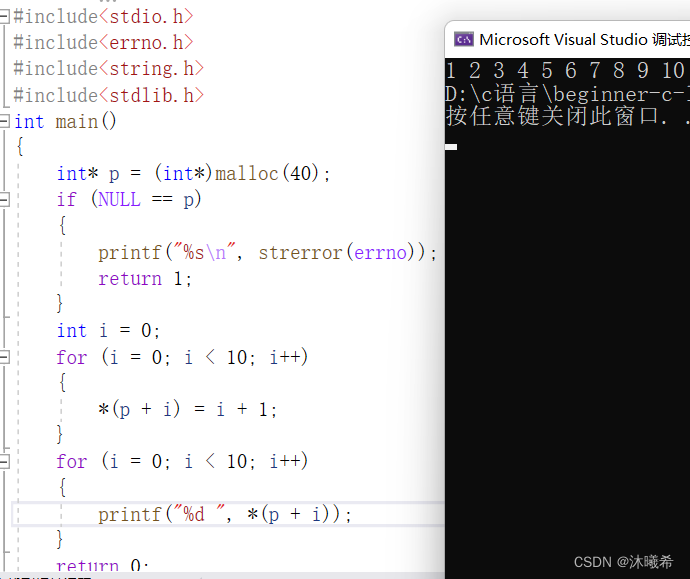This screenshot has width=690, height=579.
Task: Click on the malloc(40) call
Action: [x=267, y=174]
